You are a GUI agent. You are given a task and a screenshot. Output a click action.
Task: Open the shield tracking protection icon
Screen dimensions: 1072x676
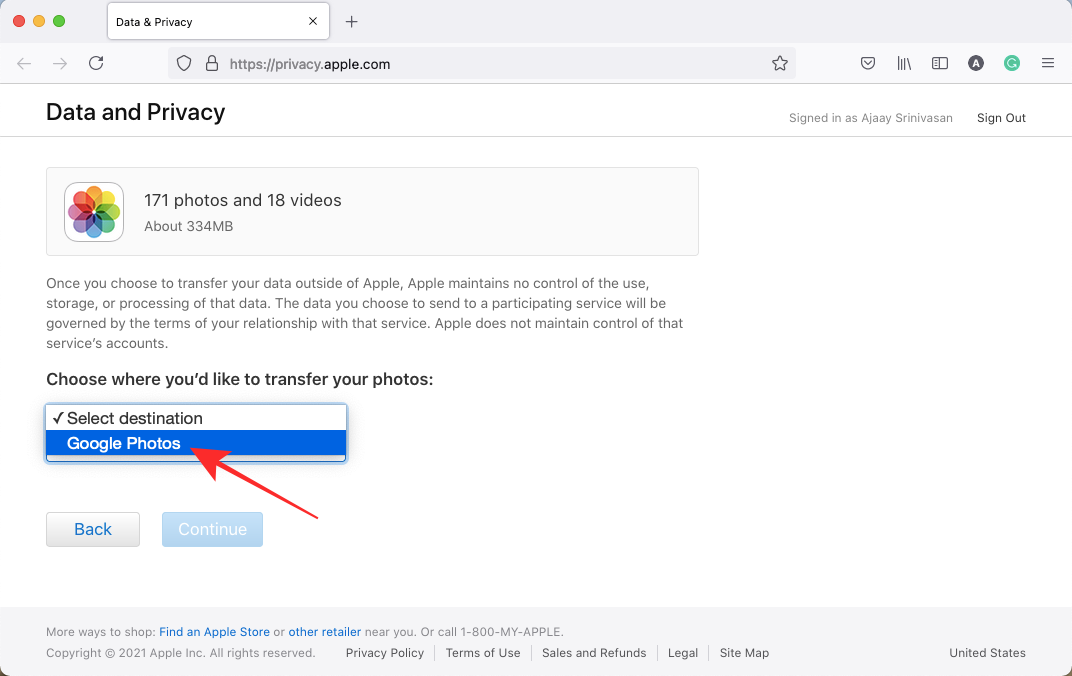point(184,64)
